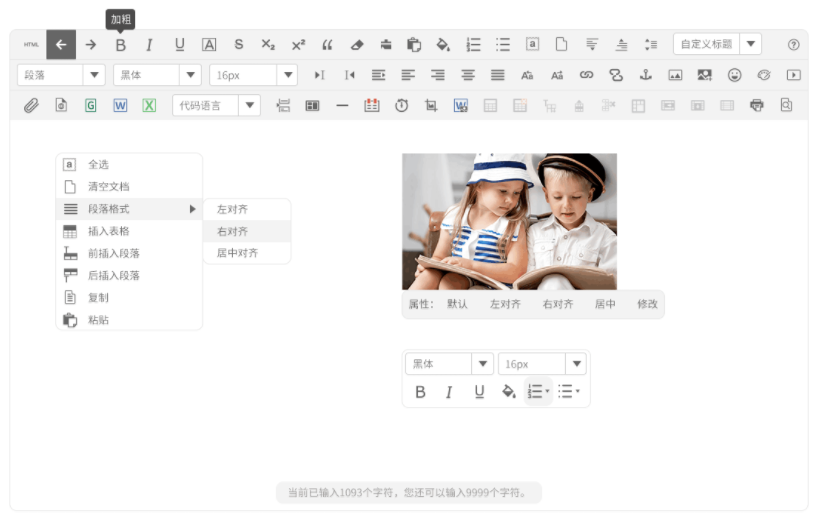This screenshot has width=814, height=531.
Task: Insert a hyperlink with the link icon
Action: point(586,75)
